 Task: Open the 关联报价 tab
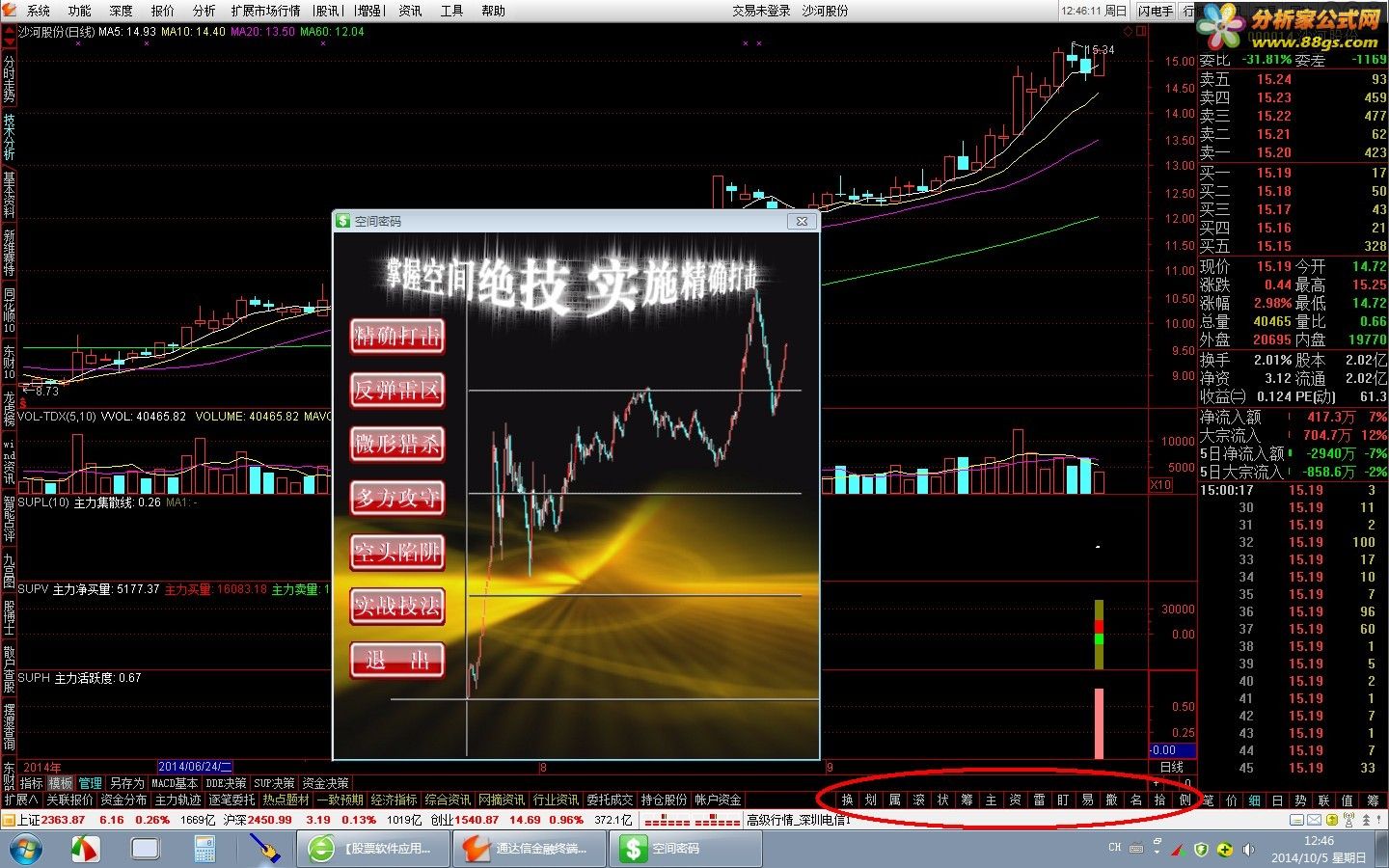coord(70,800)
